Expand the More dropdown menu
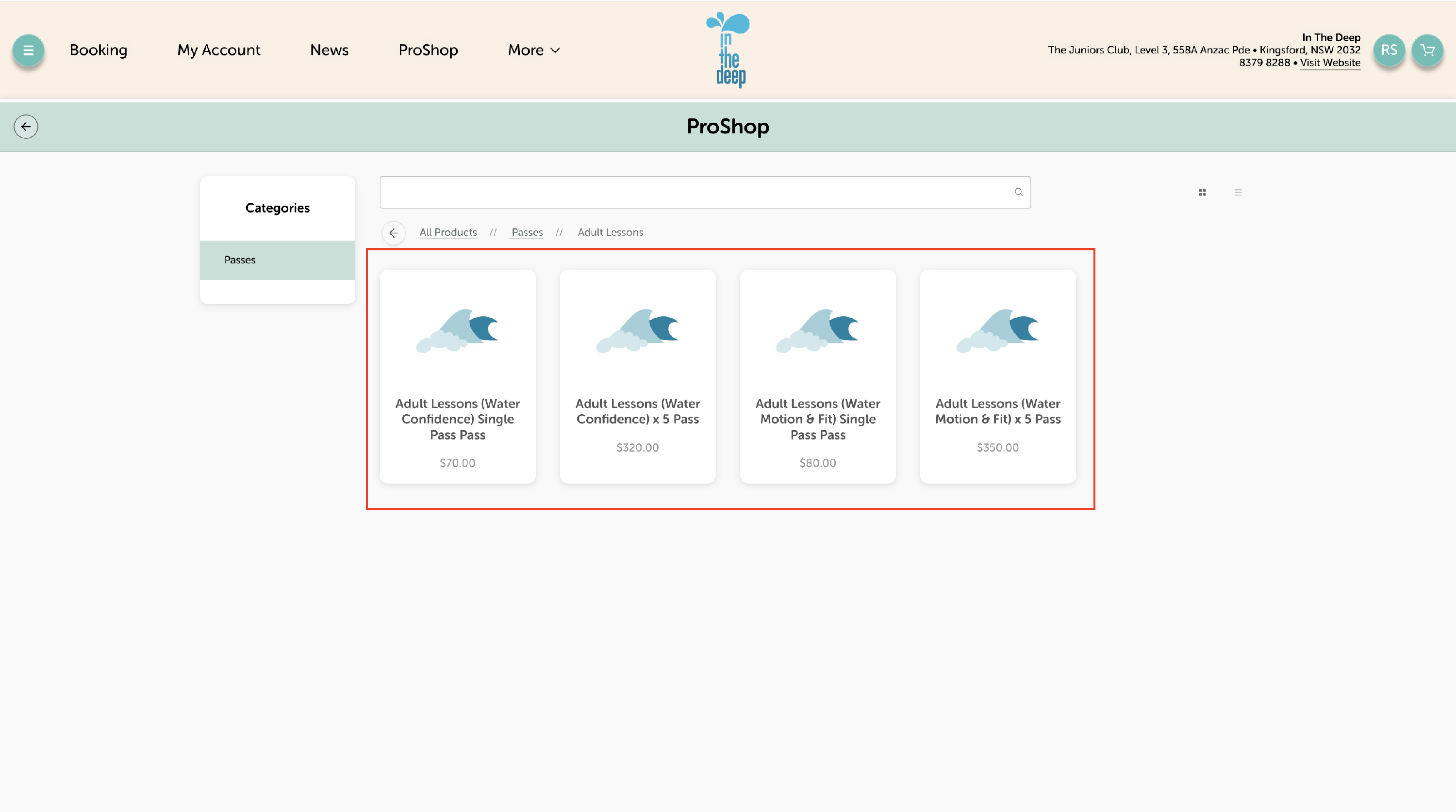The height and width of the screenshot is (812, 1456). (x=533, y=50)
